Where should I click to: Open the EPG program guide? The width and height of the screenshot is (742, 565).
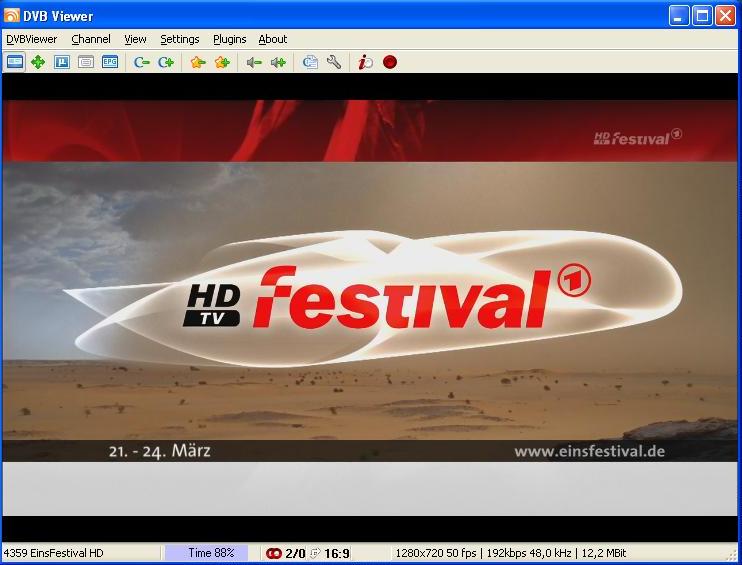tap(110, 62)
